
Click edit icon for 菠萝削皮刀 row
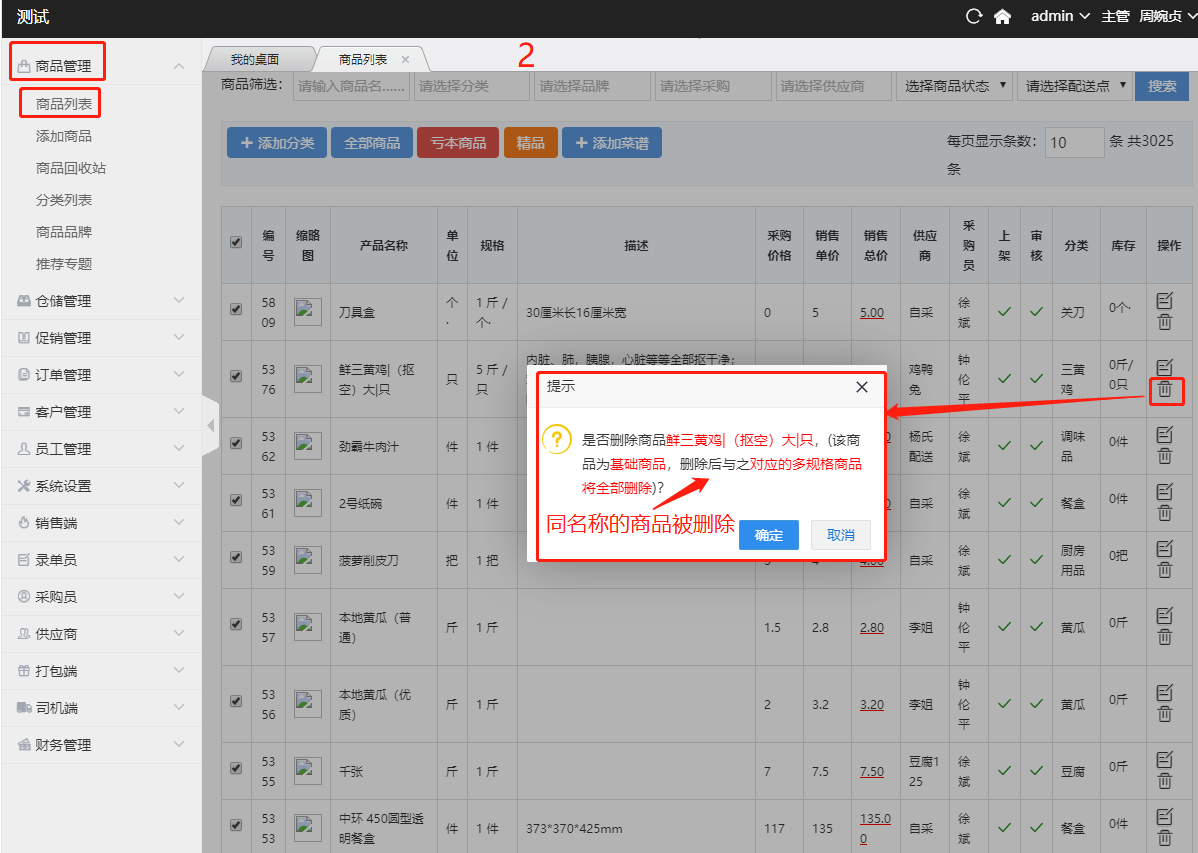(x=1164, y=548)
